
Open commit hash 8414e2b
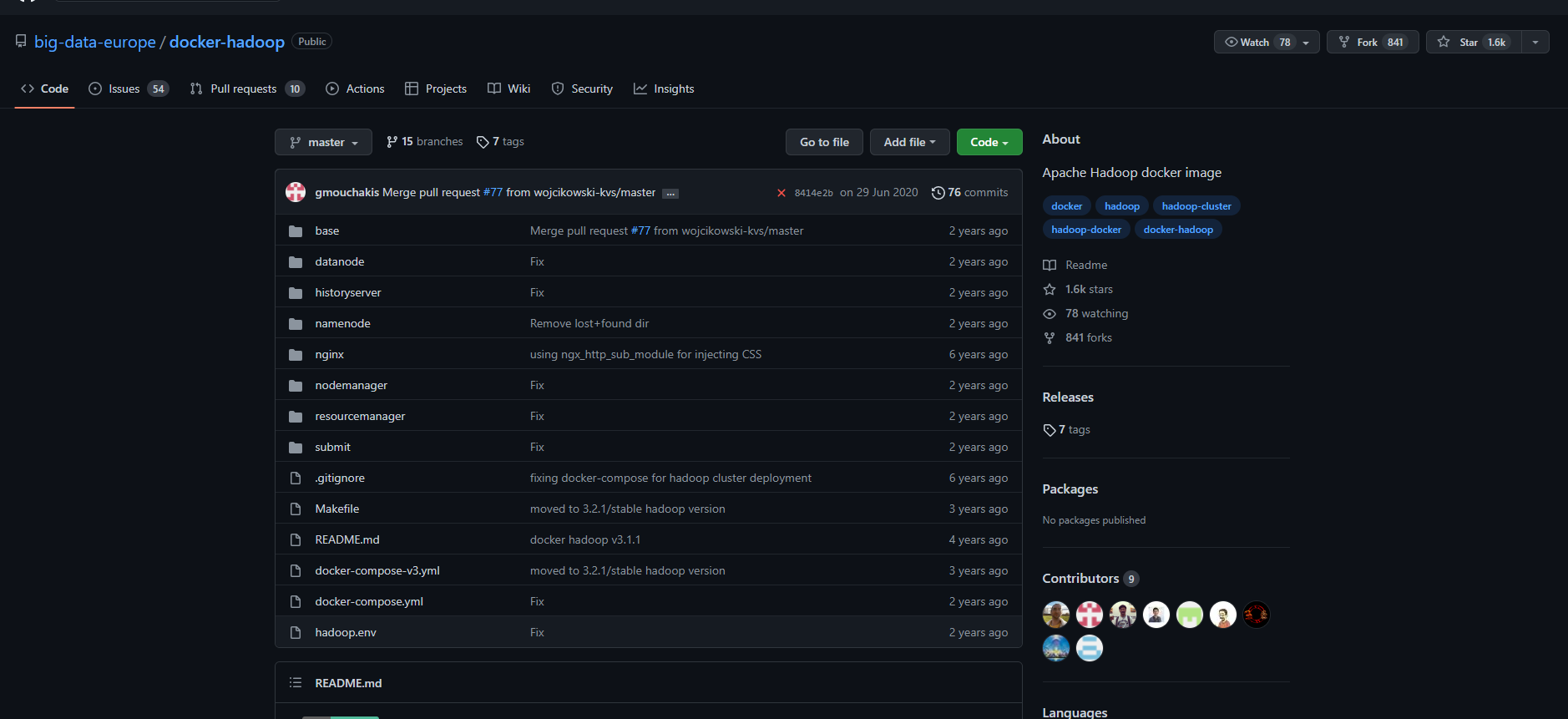pos(813,193)
